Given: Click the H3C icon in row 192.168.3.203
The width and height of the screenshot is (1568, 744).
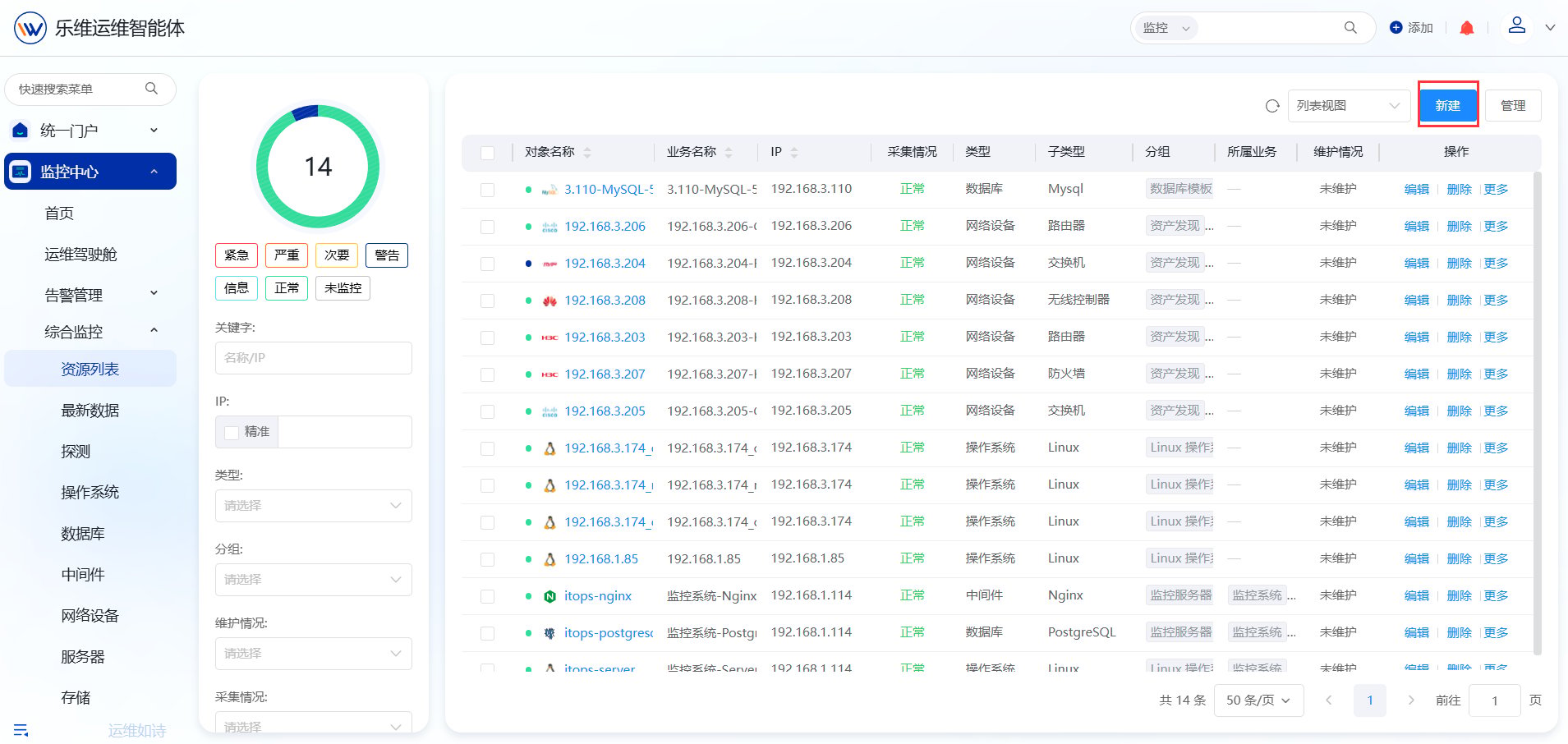Looking at the screenshot, I should point(549,338).
